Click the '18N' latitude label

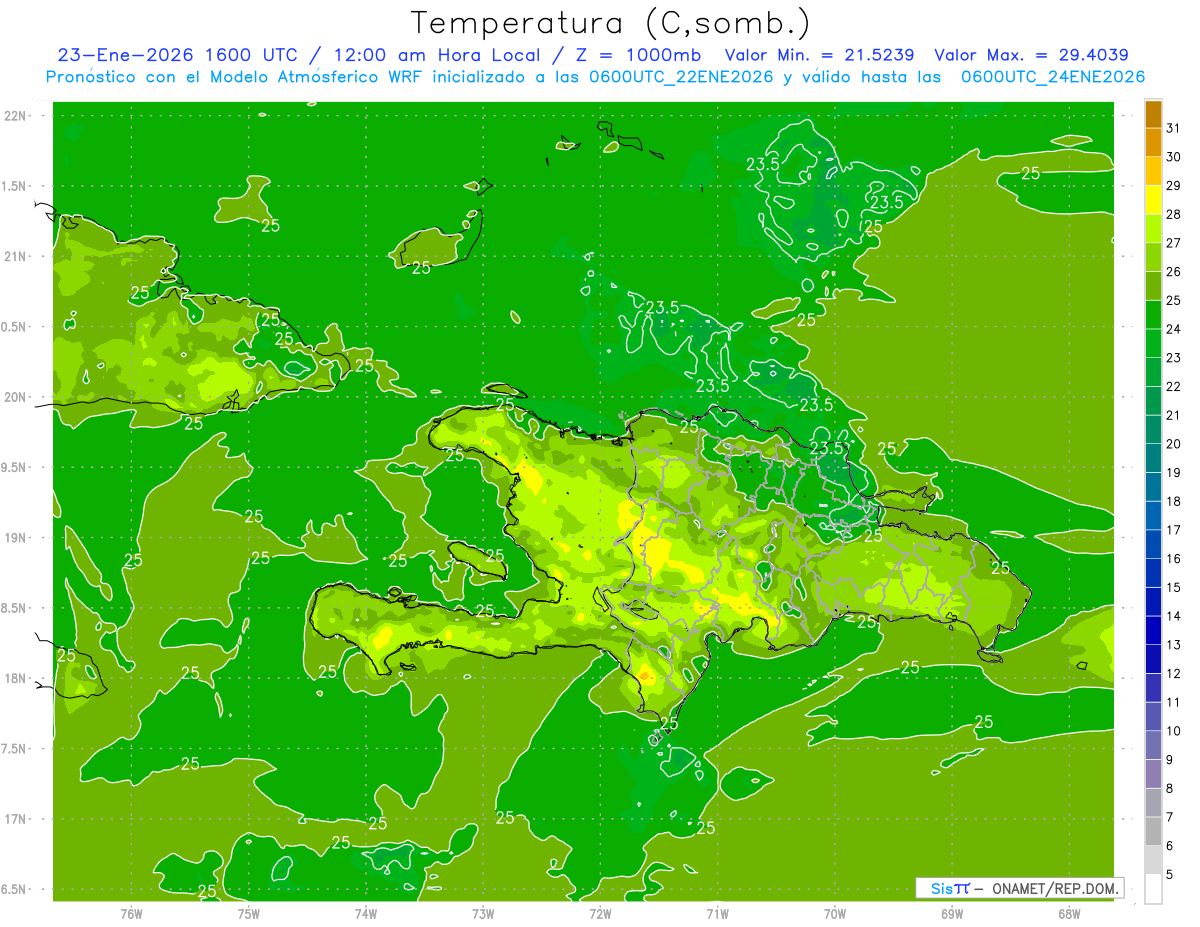click(14, 678)
